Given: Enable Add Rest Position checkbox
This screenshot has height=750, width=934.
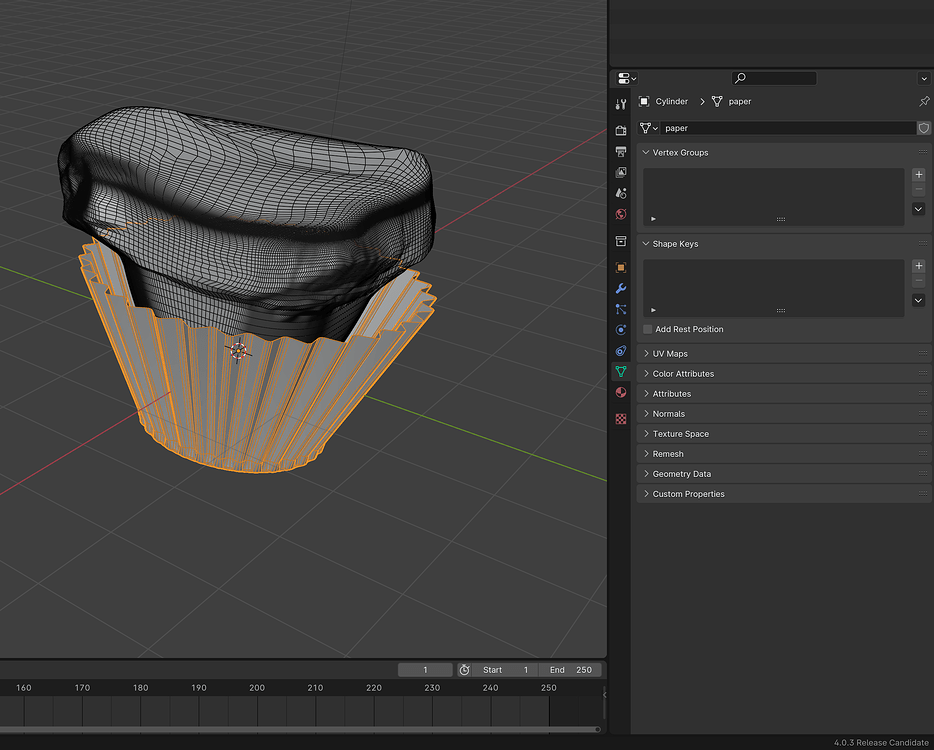Looking at the screenshot, I should click(647, 329).
